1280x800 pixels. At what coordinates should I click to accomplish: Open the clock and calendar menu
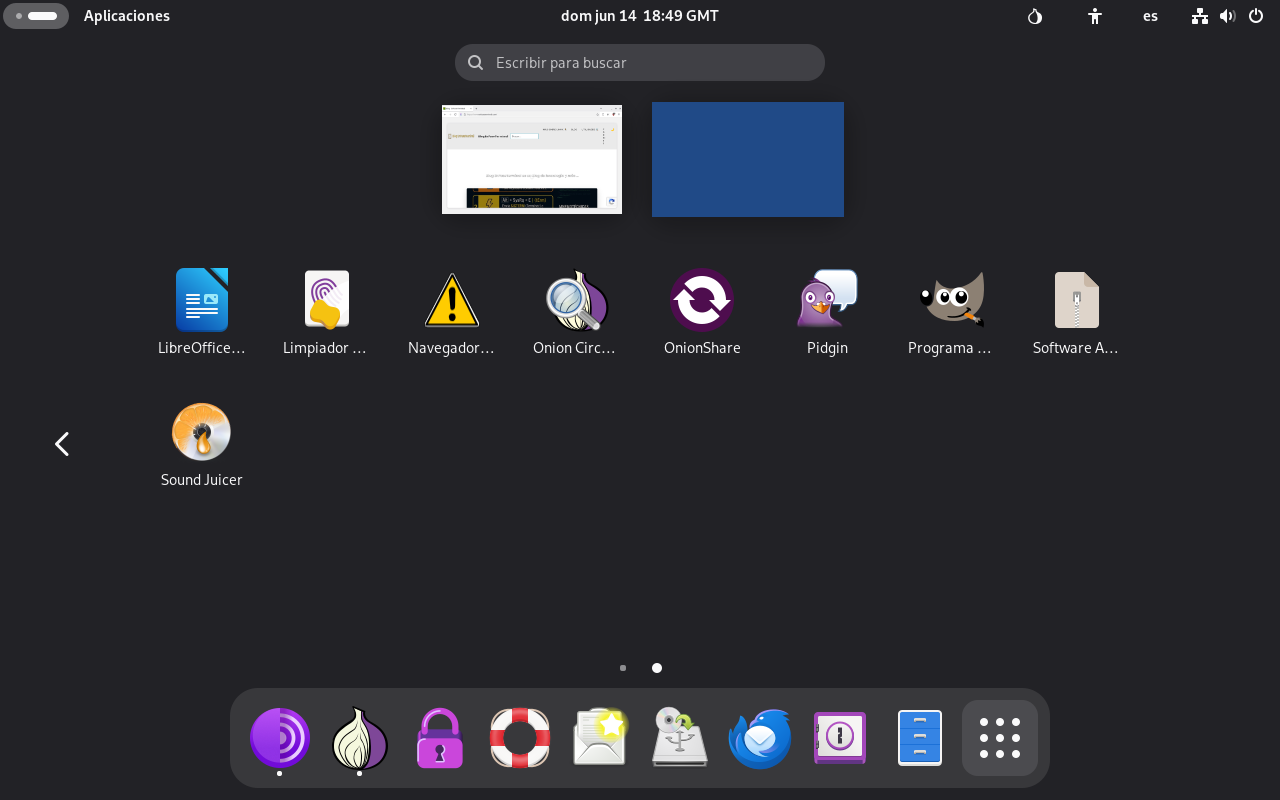pos(640,16)
